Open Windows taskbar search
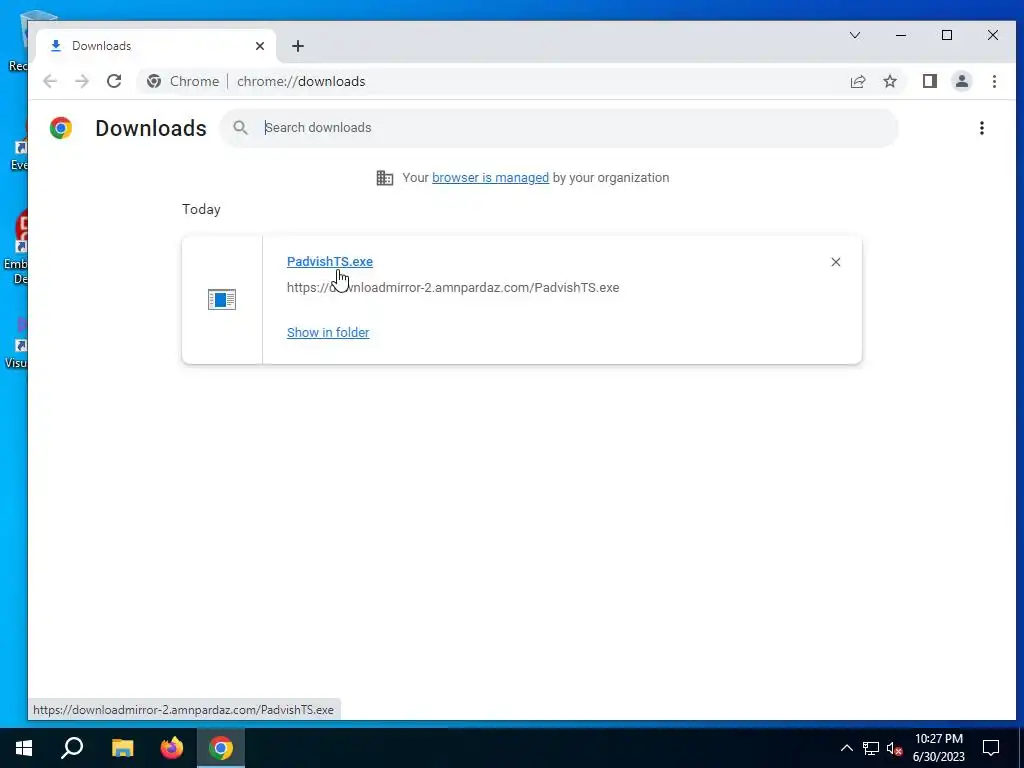The image size is (1024, 768). pos(72,748)
